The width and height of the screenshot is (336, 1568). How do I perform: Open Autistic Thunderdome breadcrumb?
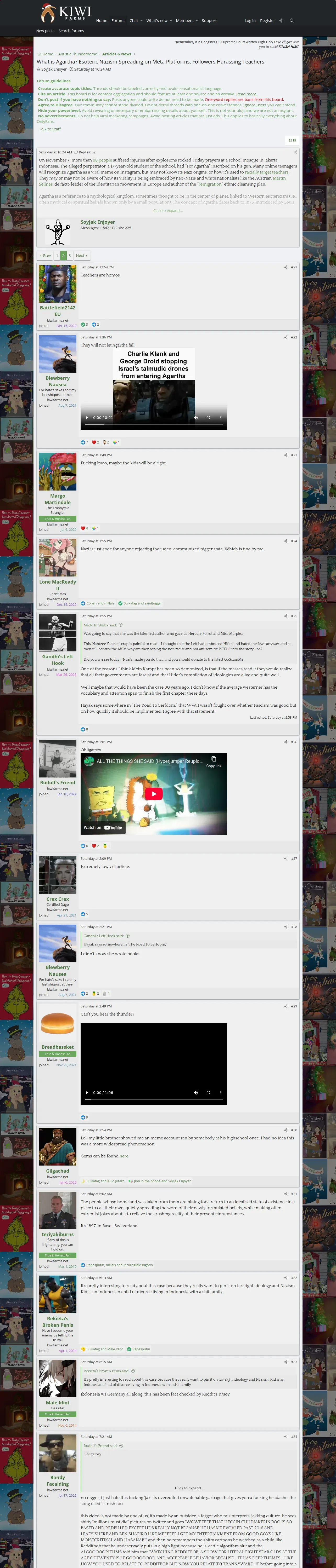pyautogui.click(x=77, y=54)
